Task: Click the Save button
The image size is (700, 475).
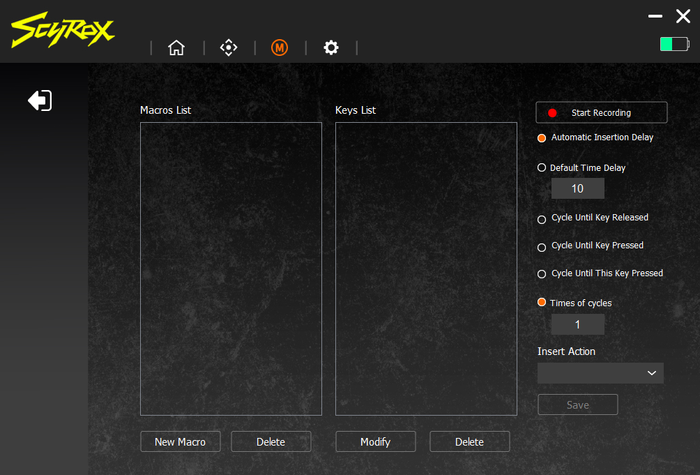Action: (578, 404)
